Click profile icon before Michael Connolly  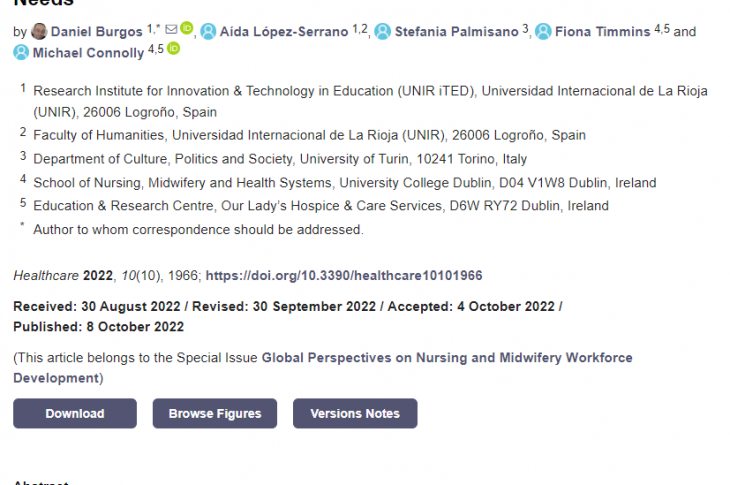click(x=21, y=52)
